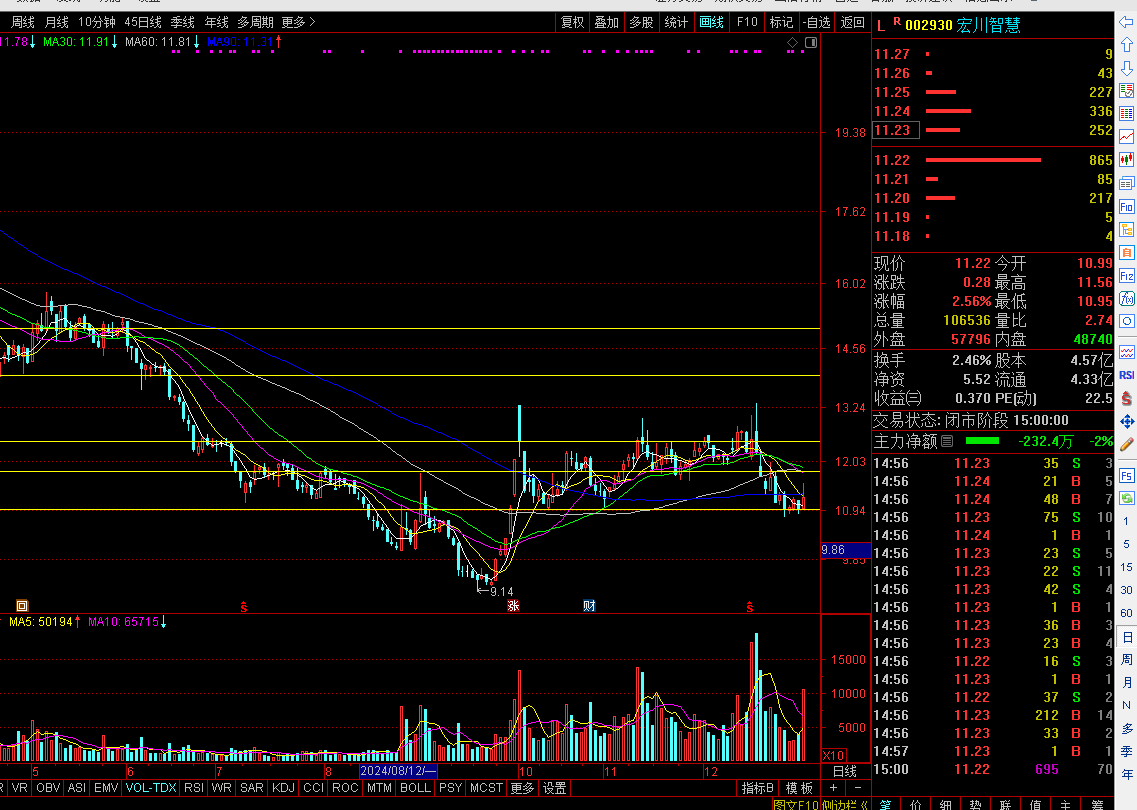Switch to the KDJ indicator tab

[283, 788]
